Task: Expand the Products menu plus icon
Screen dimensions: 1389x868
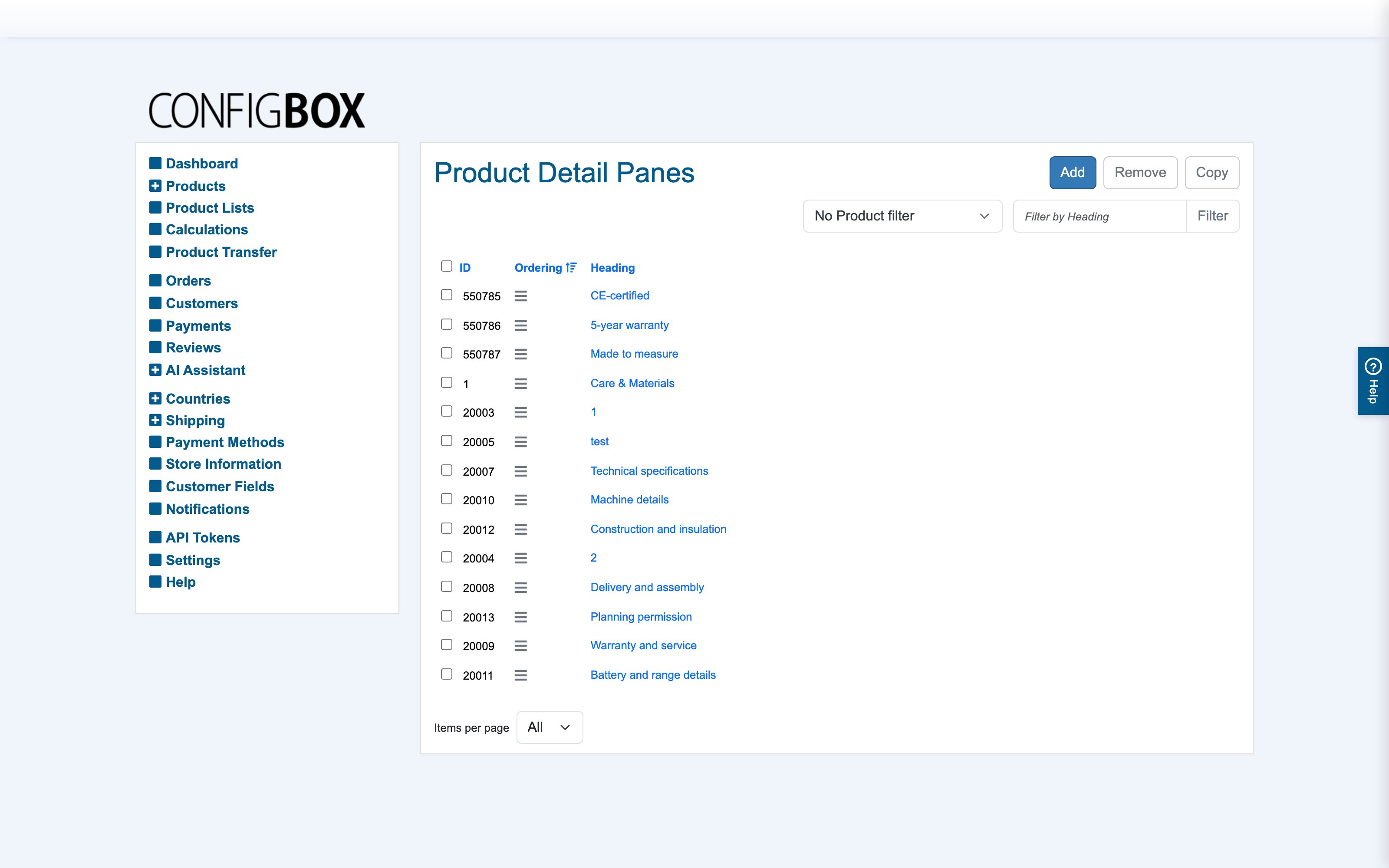Action: point(155,185)
